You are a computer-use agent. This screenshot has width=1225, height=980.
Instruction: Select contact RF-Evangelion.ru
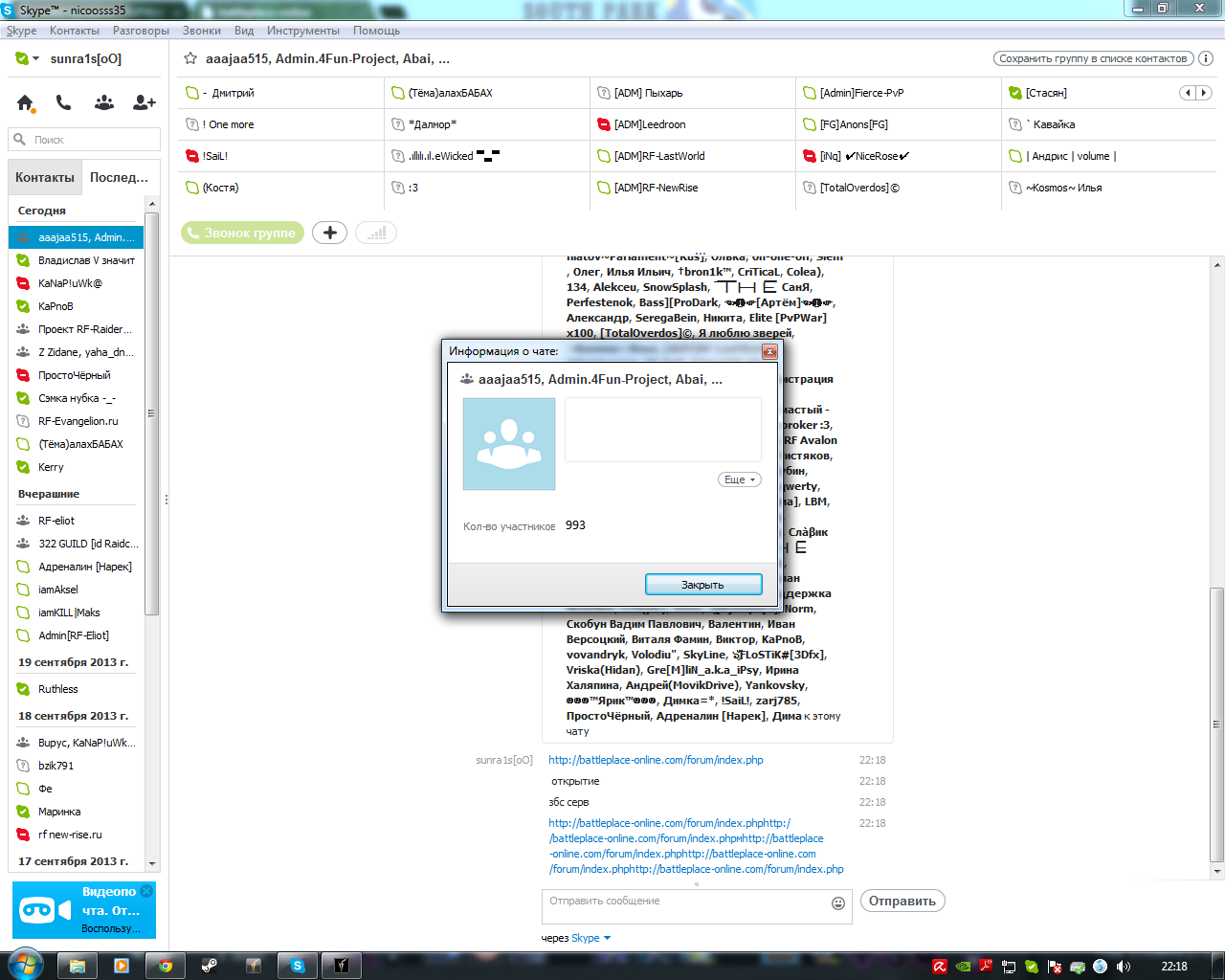tap(77, 421)
